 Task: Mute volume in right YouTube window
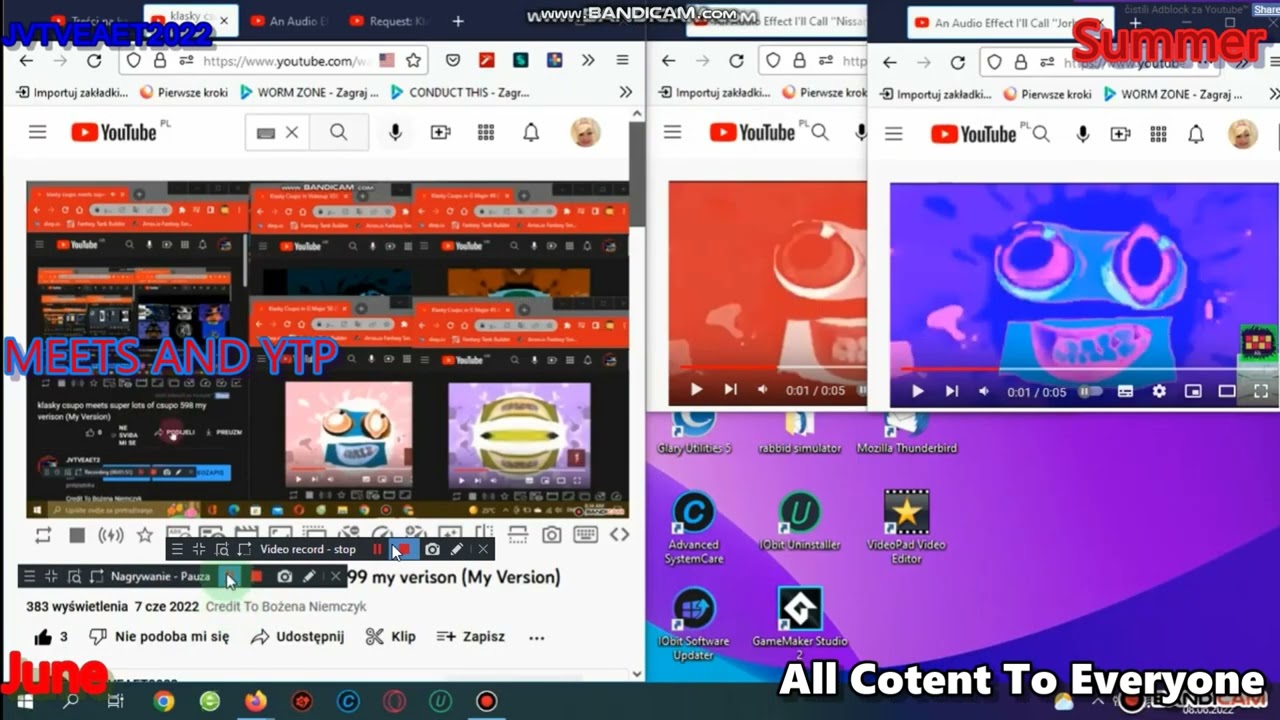coord(984,392)
